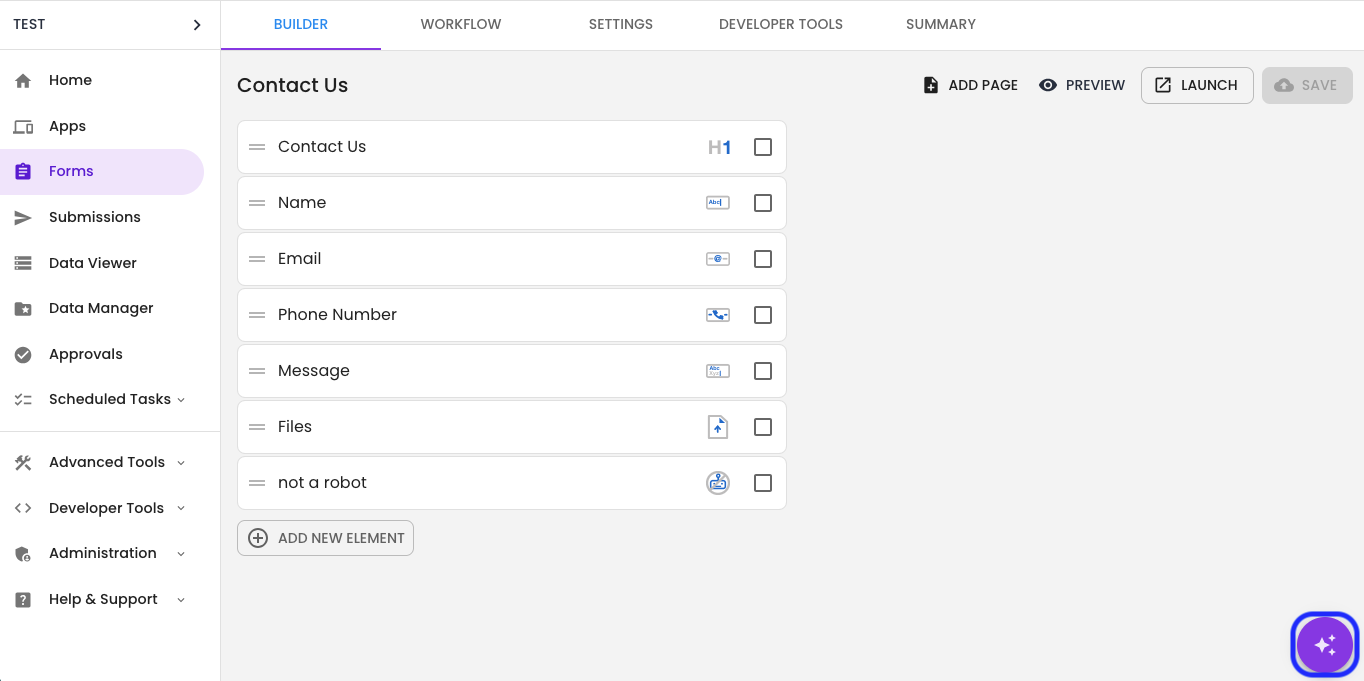
Task: Select the Message element label
Action: coord(314,371)
